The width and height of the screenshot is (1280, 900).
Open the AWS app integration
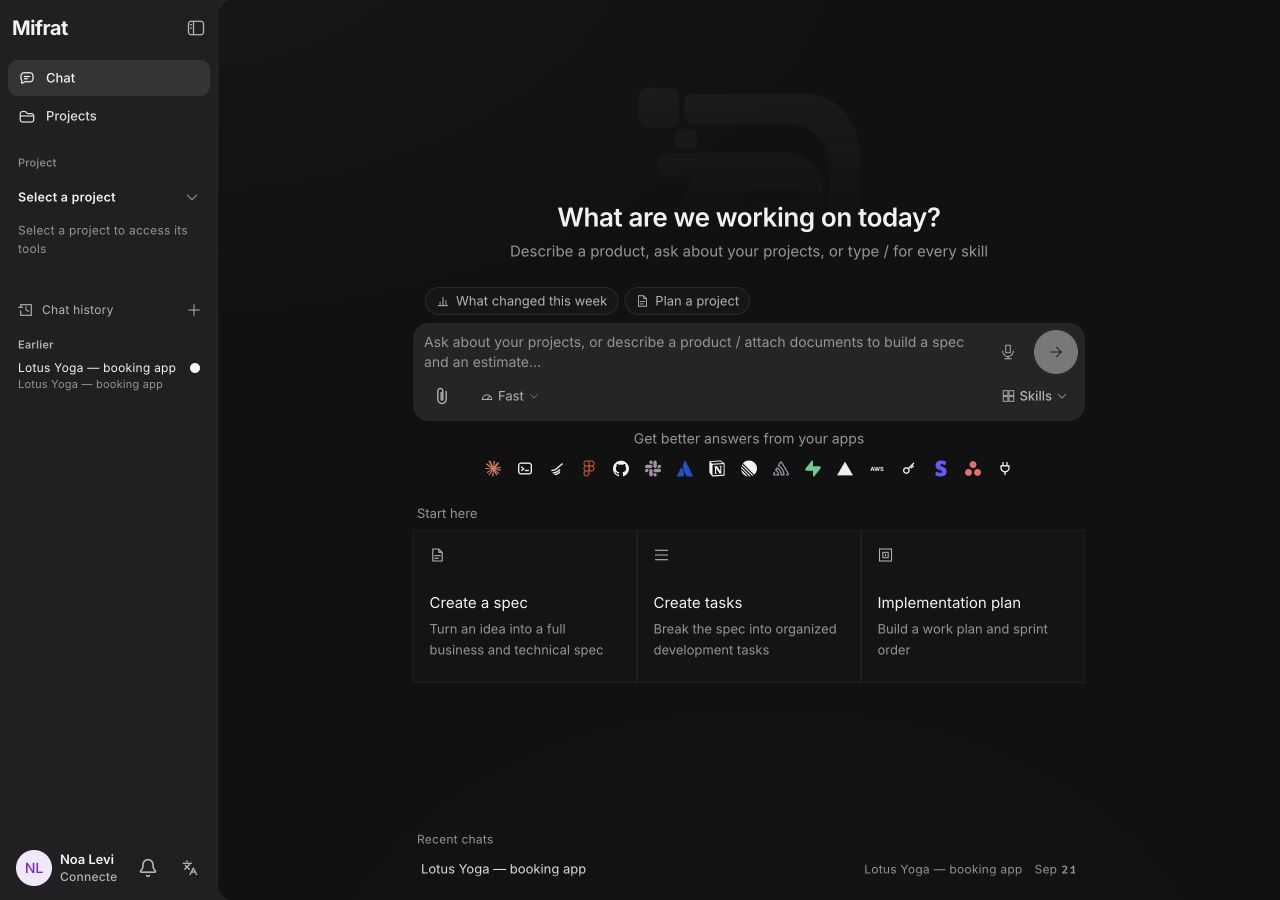pos(877,468)
